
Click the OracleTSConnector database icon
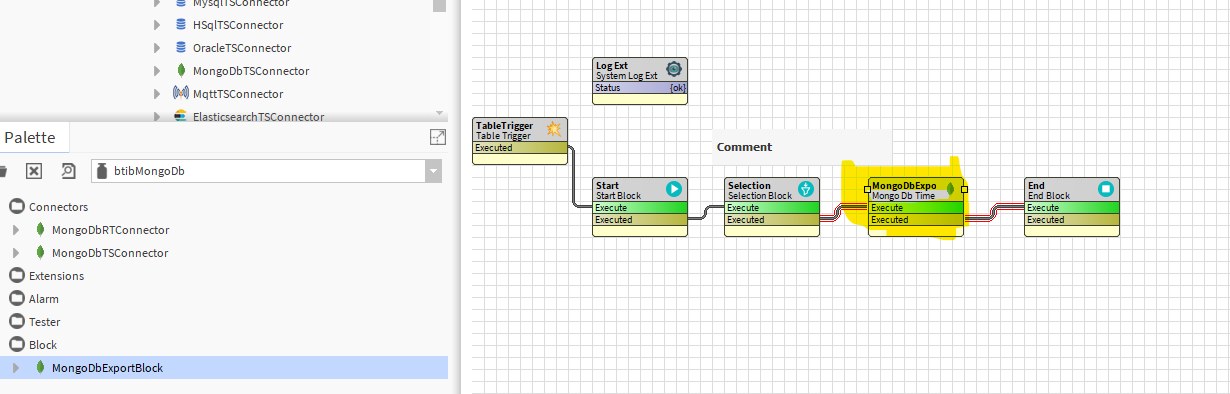180,48
